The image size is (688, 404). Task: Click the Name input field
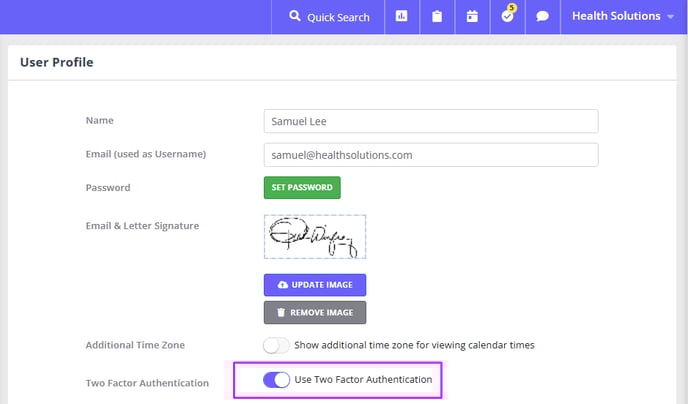[x=431, y=121]
